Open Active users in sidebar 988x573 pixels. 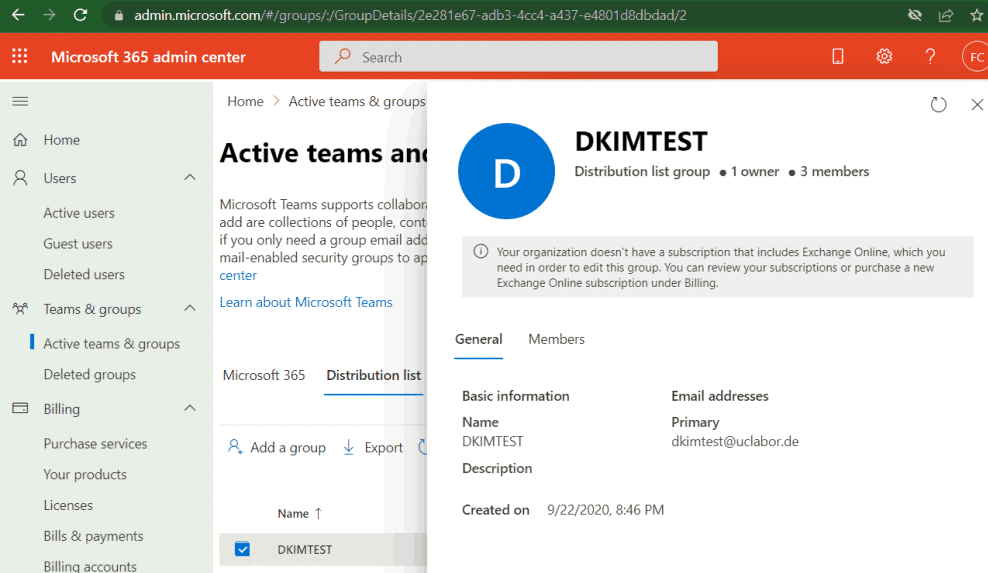[x=79, y=213]
